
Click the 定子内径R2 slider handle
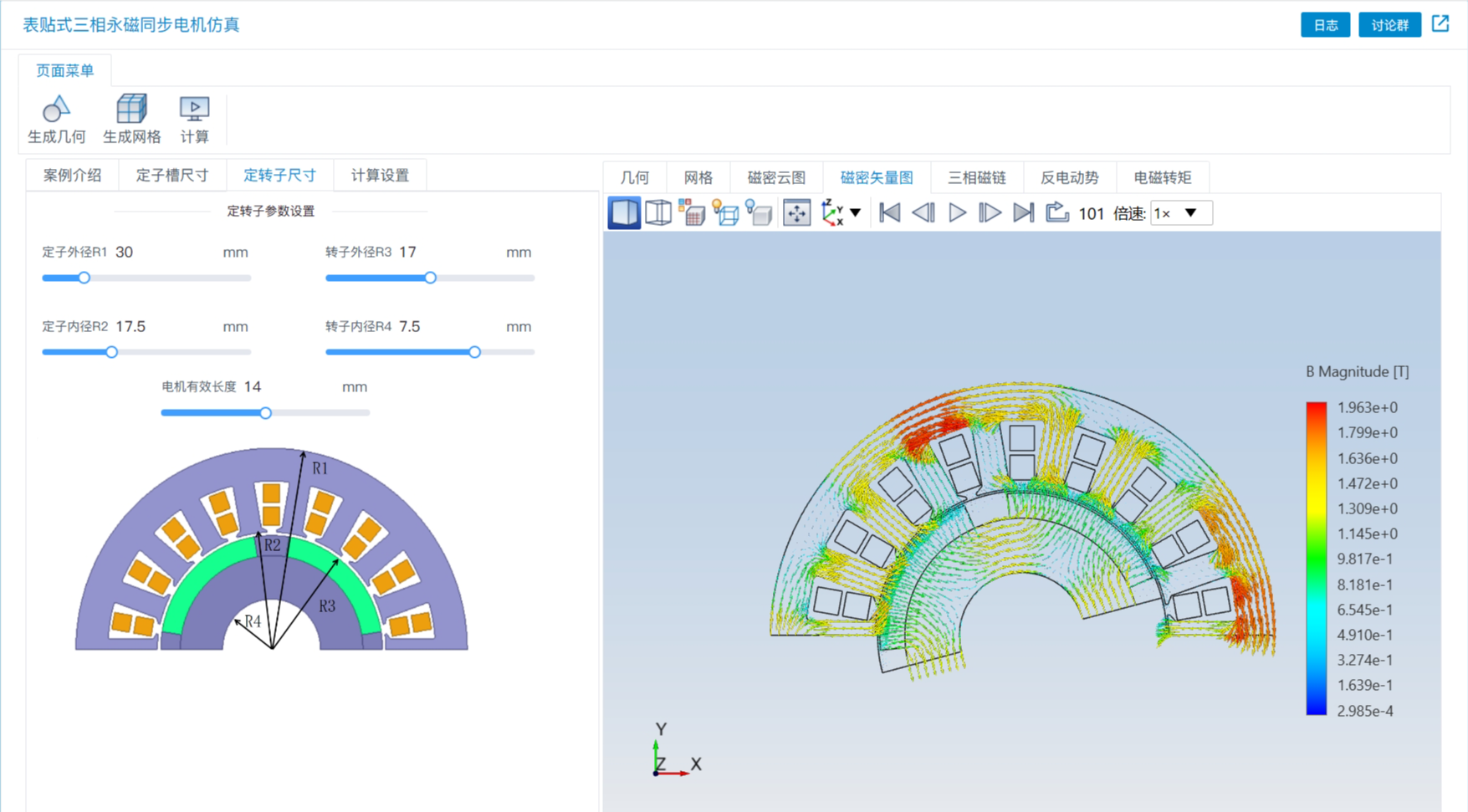[111, 352]
